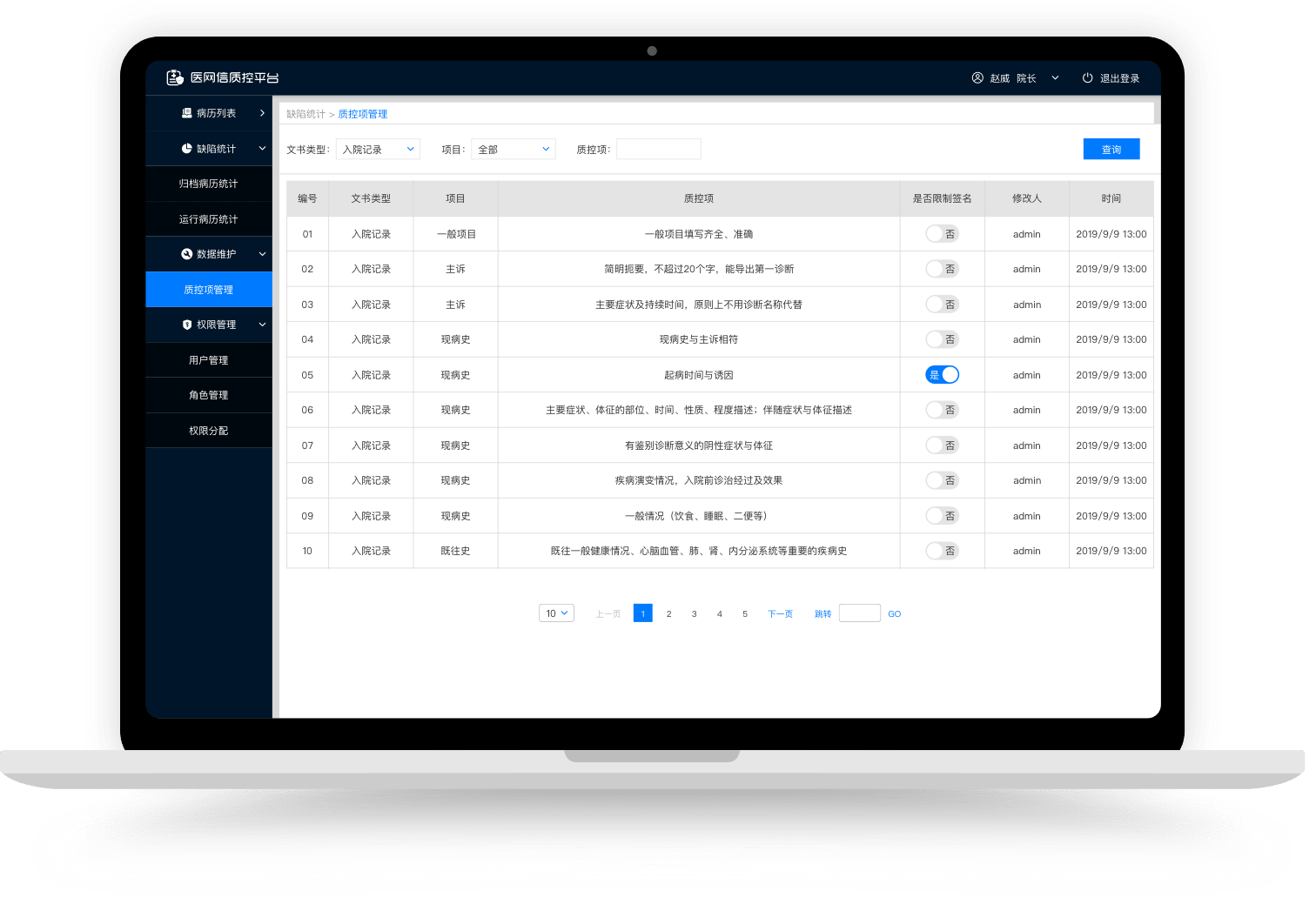Toggle signature limit switch for row 08
Viewport: 1316px width, 911px height.
(942, 480)
